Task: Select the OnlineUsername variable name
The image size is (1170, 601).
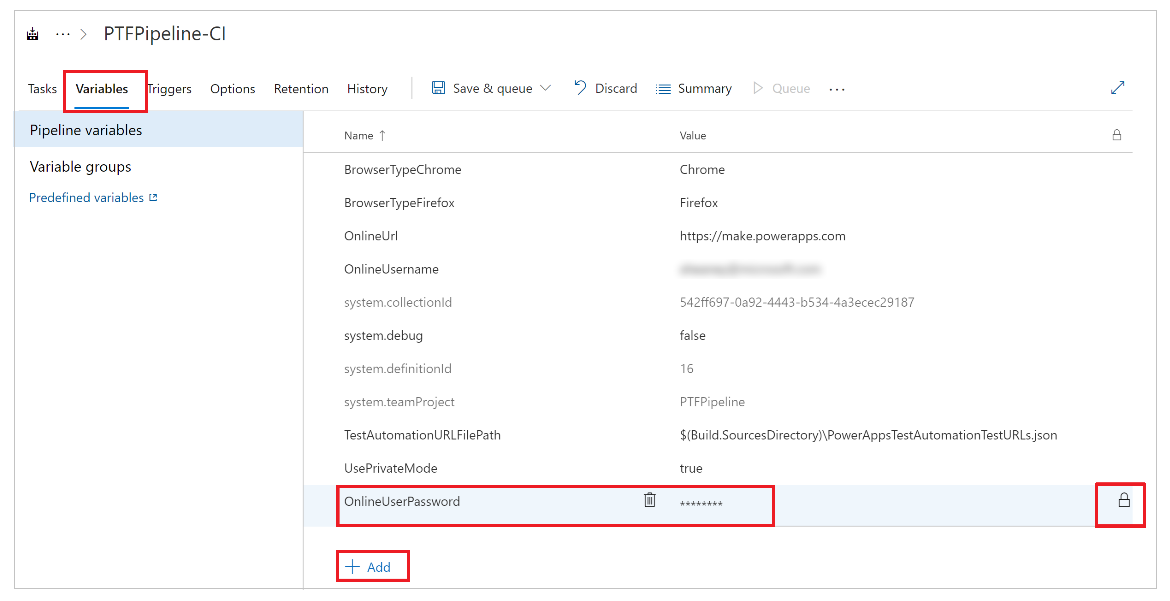Action: (x=391, y=269)
